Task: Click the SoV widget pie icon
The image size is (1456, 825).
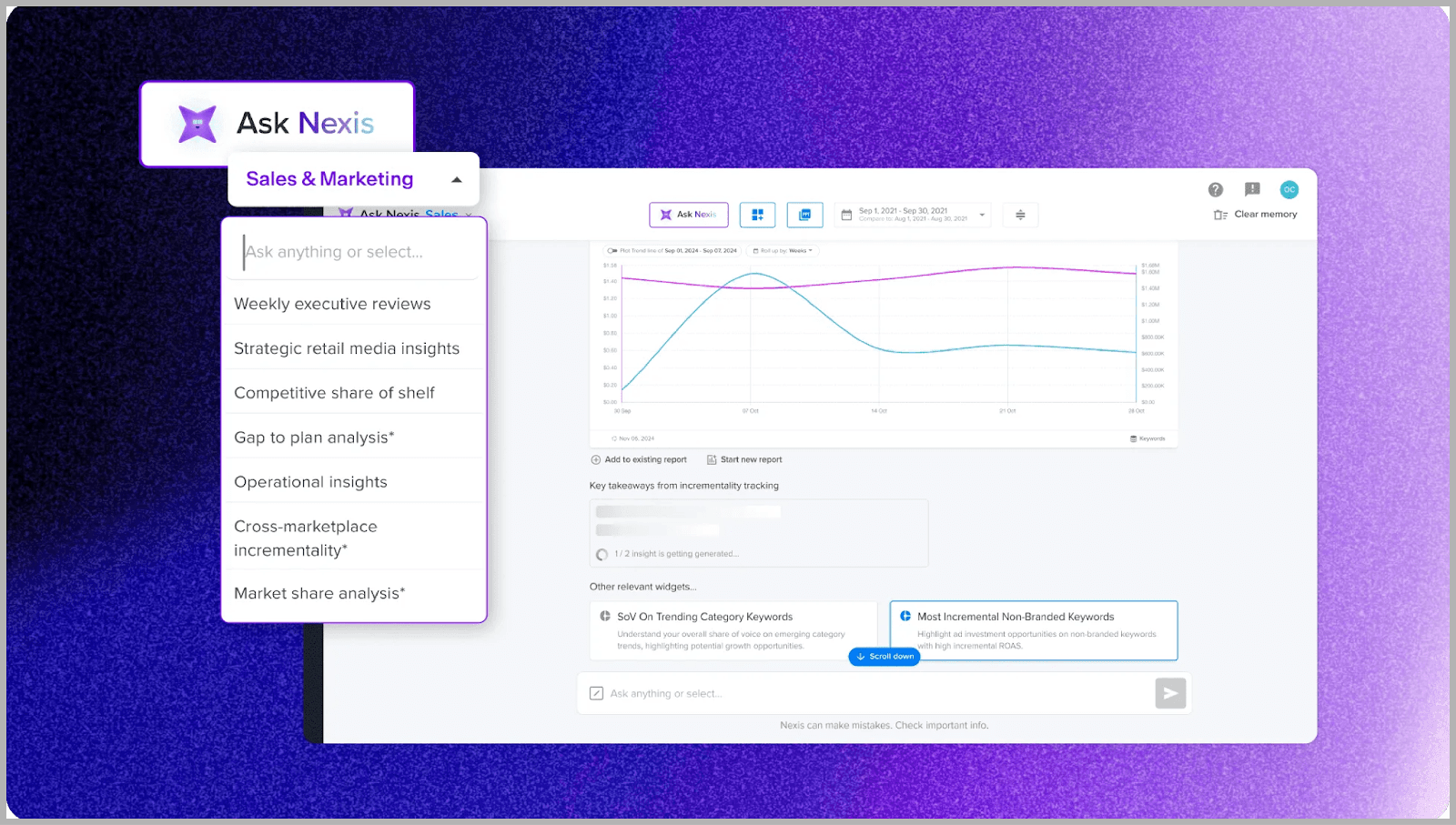Action: tap(605, 617)
